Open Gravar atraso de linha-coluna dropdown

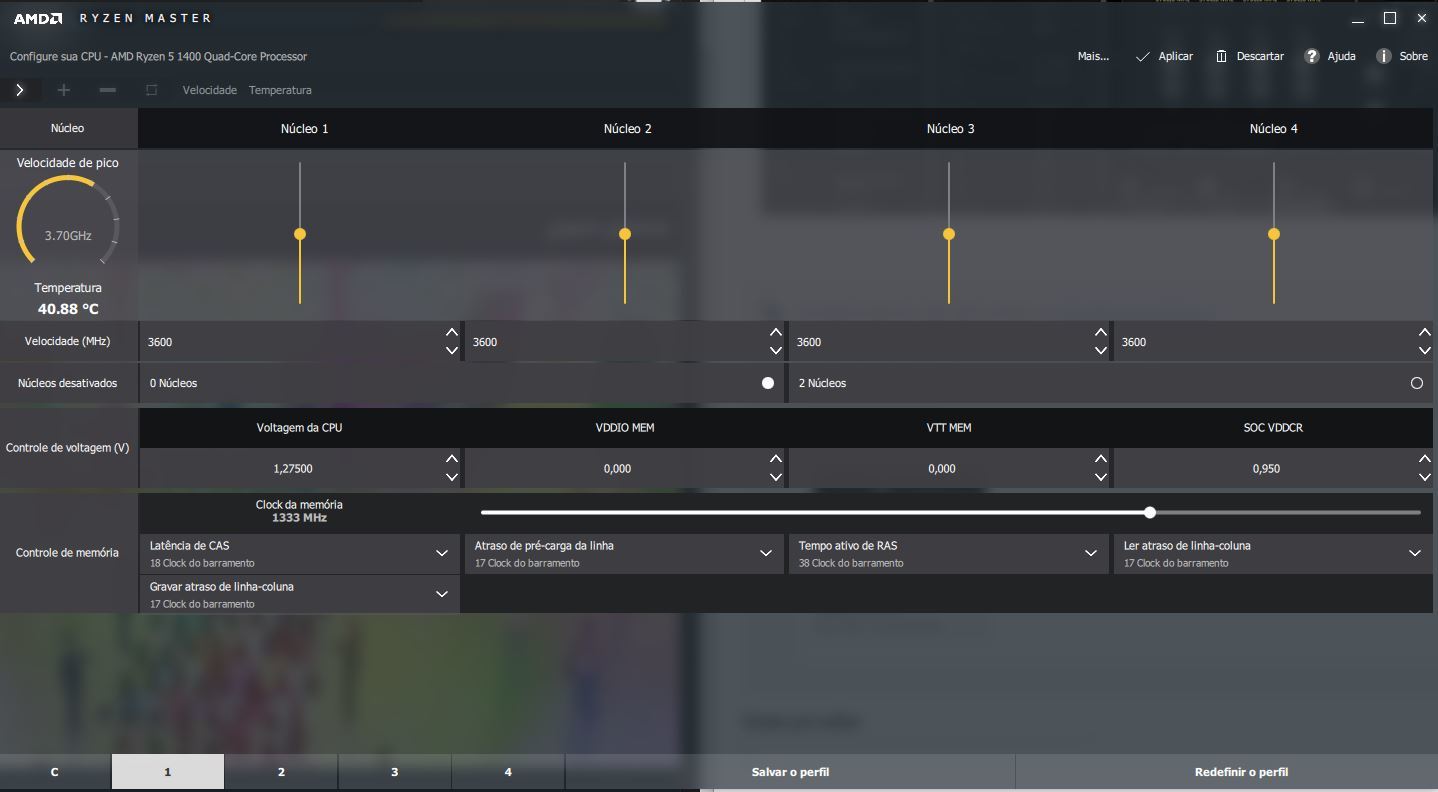299,594
